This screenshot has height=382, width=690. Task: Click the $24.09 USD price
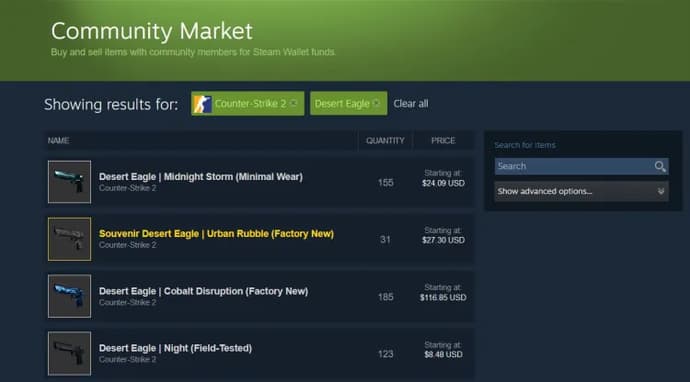pyautogui.click(x=443, y=184)
